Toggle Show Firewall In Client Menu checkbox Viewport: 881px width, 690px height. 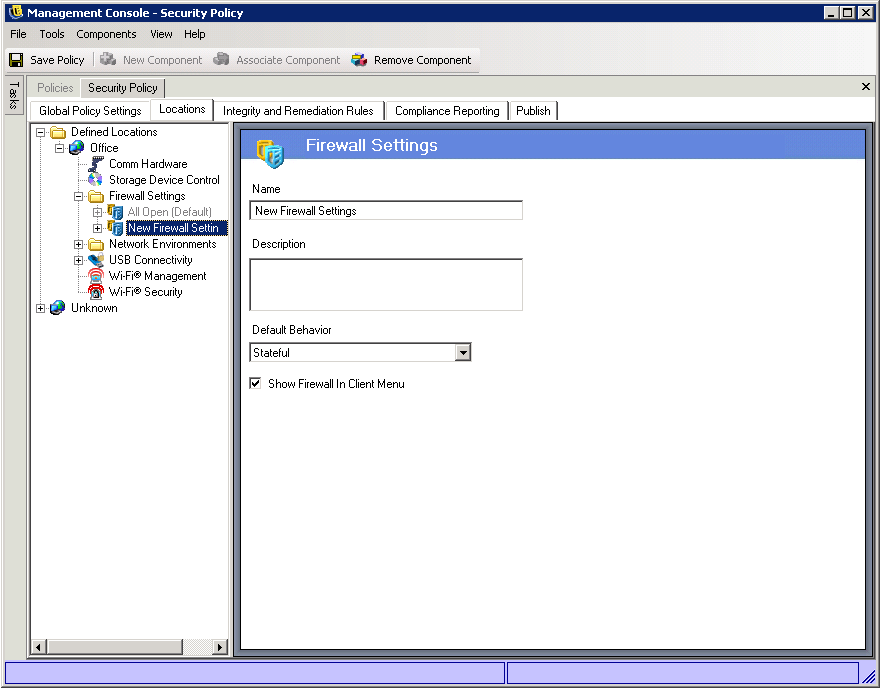pos(255,384)
